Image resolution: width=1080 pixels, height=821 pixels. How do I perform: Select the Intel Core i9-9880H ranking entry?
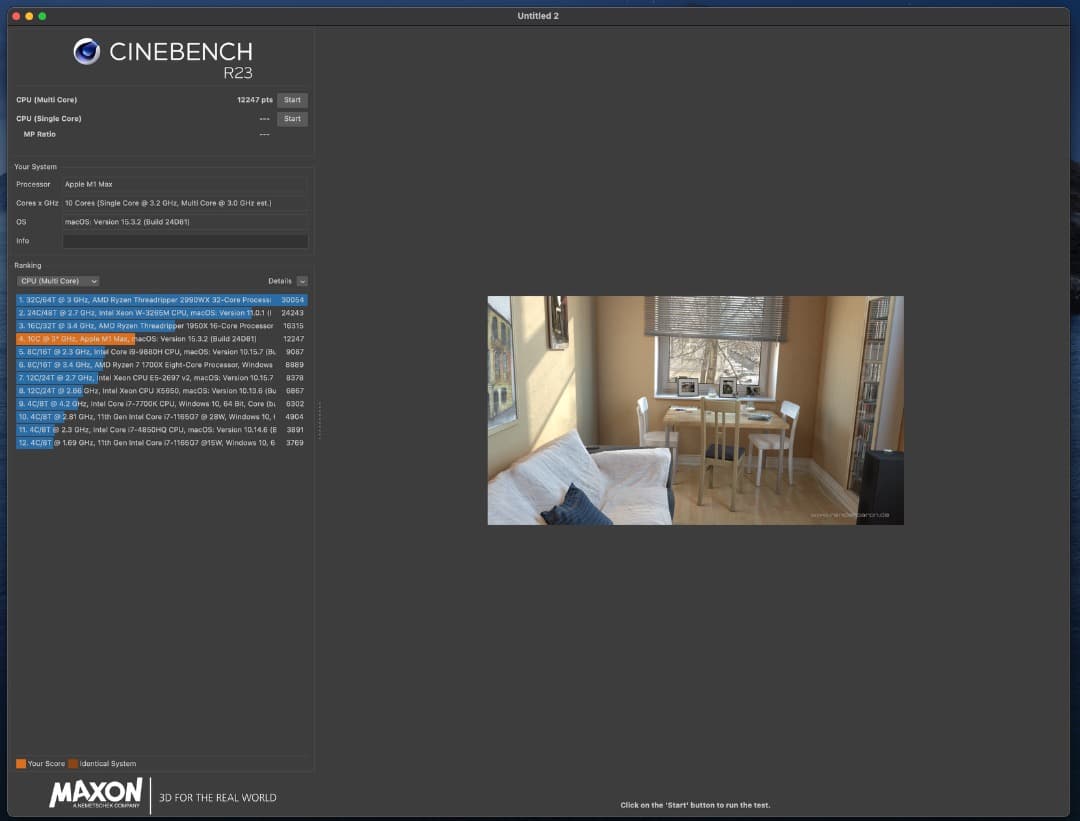(160, 352)
